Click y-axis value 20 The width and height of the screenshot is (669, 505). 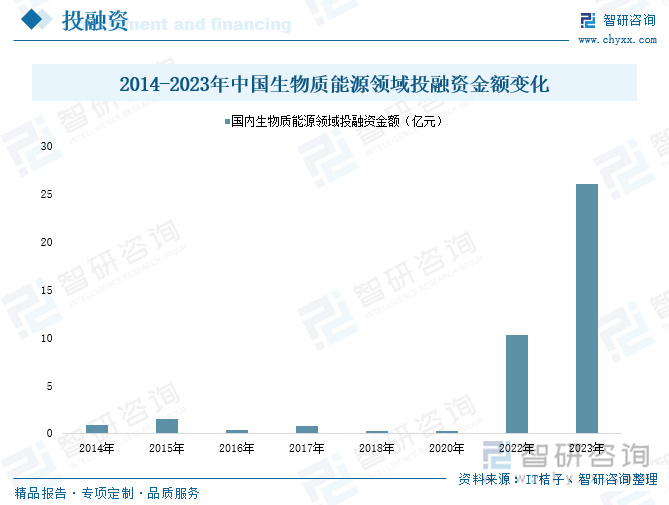point(47,242)
